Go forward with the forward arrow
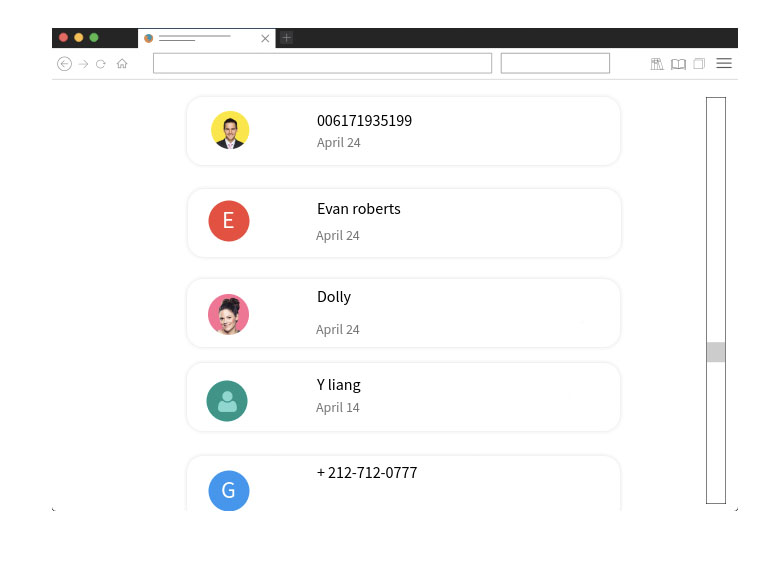Viewport: 765px width, 566px height. (x=83, y=64)
